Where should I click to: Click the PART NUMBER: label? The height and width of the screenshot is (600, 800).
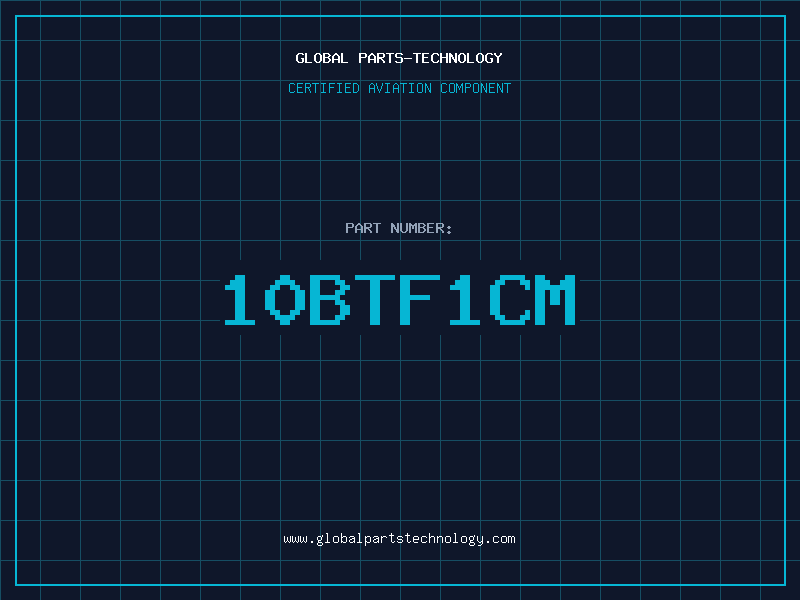click(x=399, y=228)
